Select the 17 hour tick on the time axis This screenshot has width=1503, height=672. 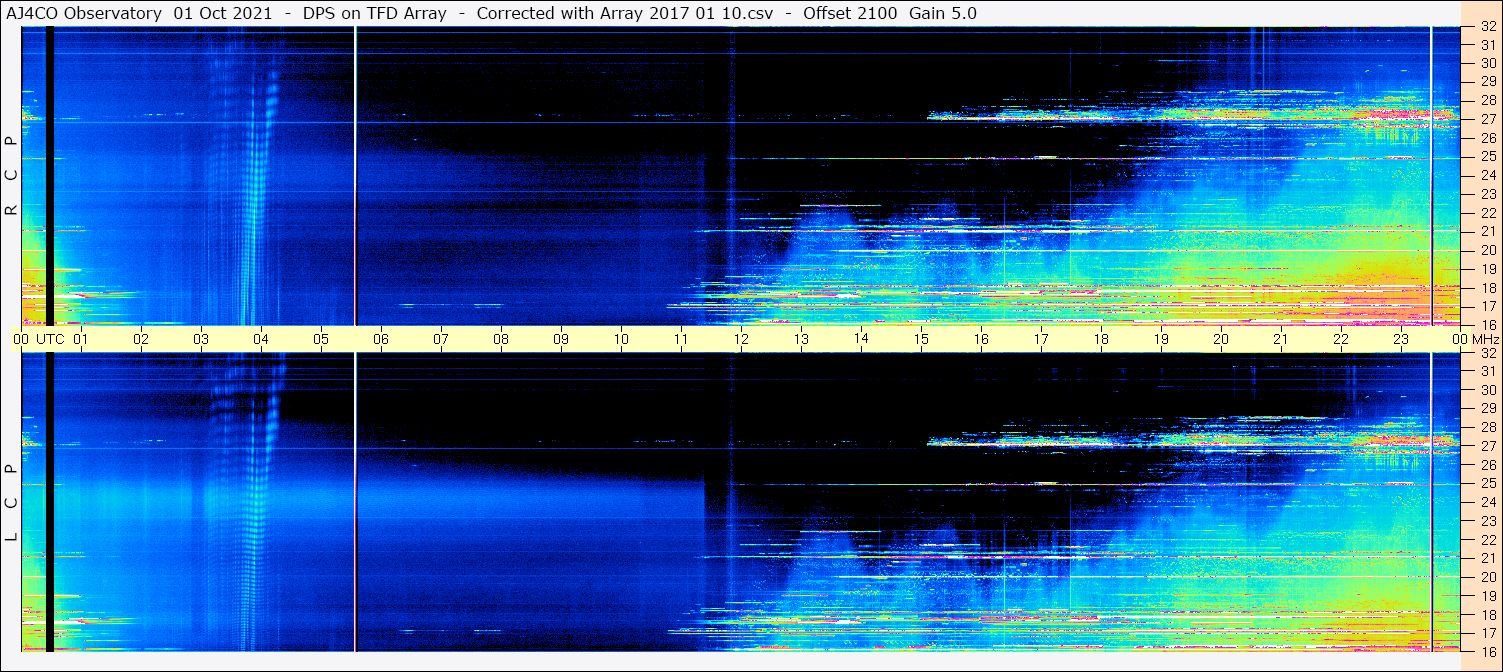[1041, 339]
